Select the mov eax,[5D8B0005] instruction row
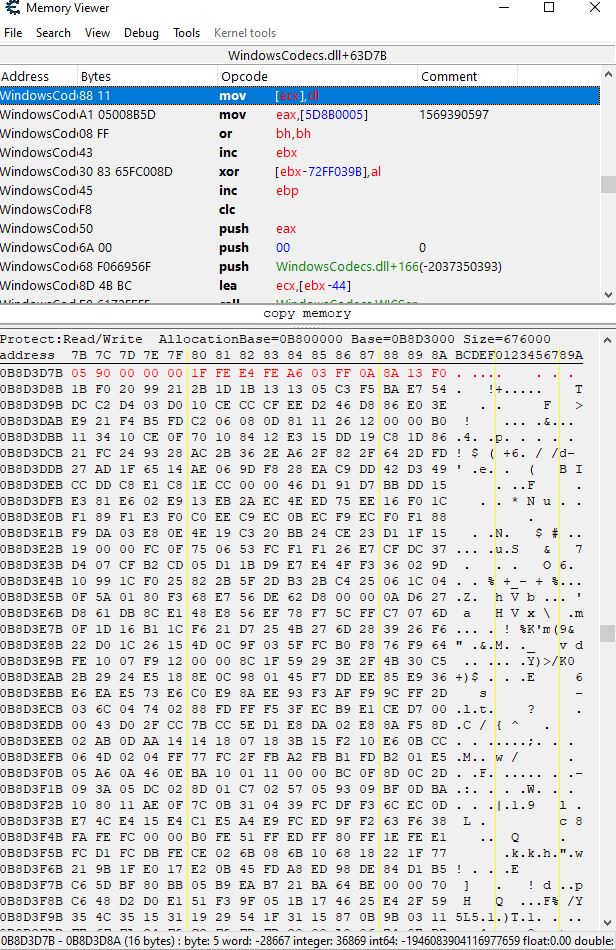The width and height of the screenshot is (616, 950). point(300,115)
